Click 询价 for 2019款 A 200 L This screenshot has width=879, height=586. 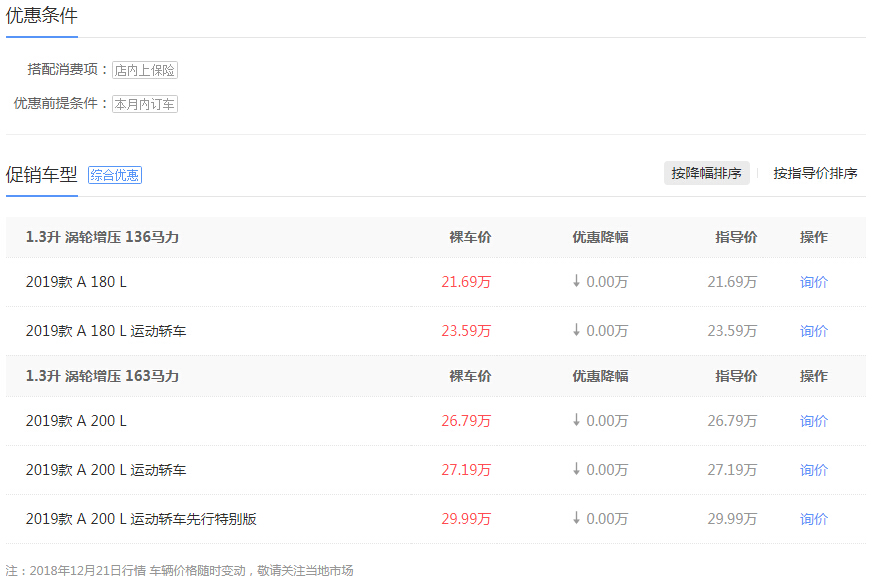point(813,421)
